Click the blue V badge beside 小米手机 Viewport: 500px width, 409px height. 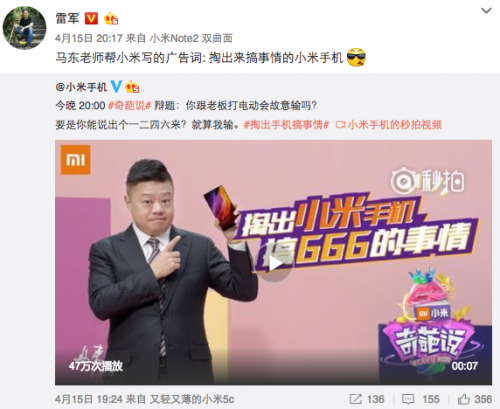pyautogui.click(x=116, y=87)
